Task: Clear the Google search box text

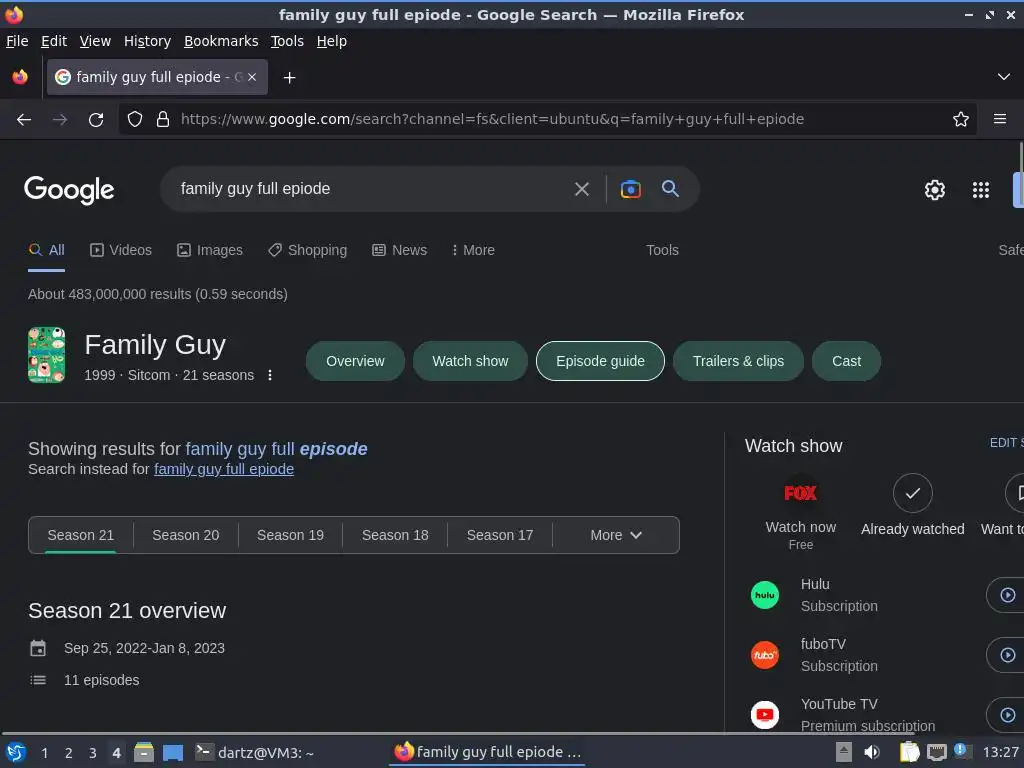Action: click(x=581, y=189)
